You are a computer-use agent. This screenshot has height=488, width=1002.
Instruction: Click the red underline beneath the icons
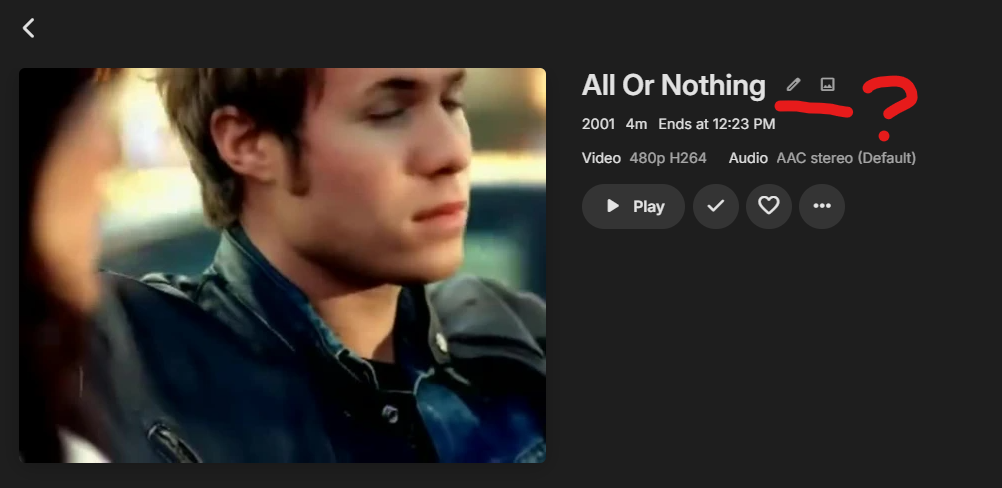coord(813,109)
